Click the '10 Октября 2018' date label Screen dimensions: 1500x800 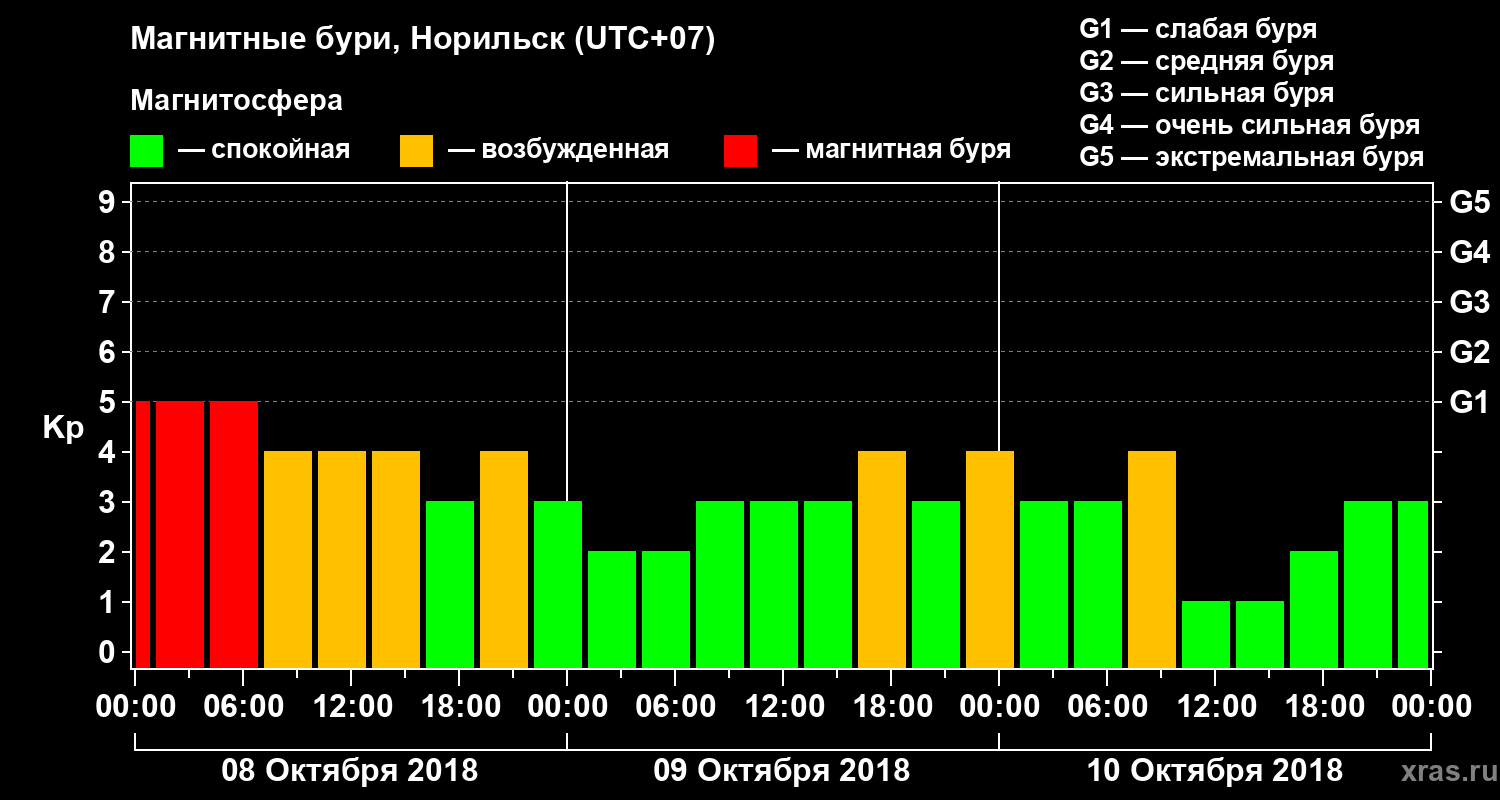[x=1215, y=771]
